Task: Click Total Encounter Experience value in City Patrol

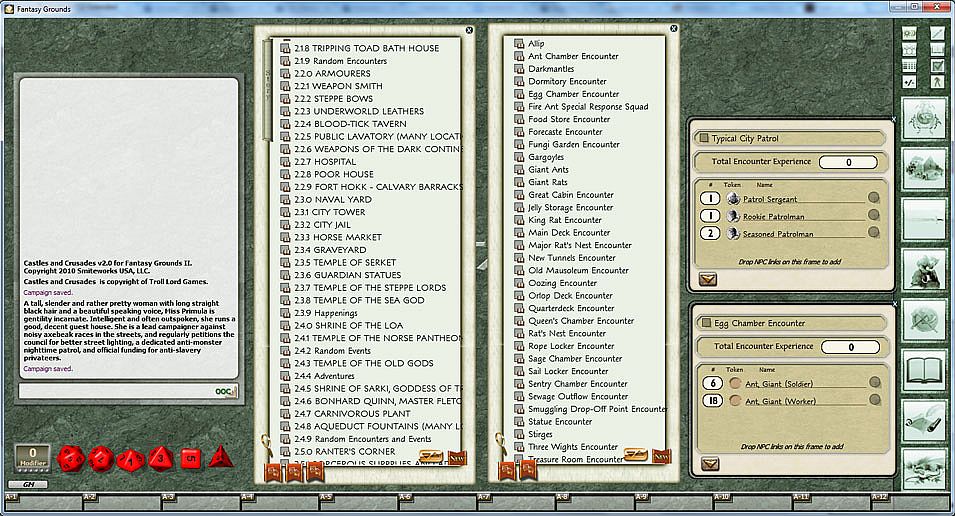Action: pos(848,162)
